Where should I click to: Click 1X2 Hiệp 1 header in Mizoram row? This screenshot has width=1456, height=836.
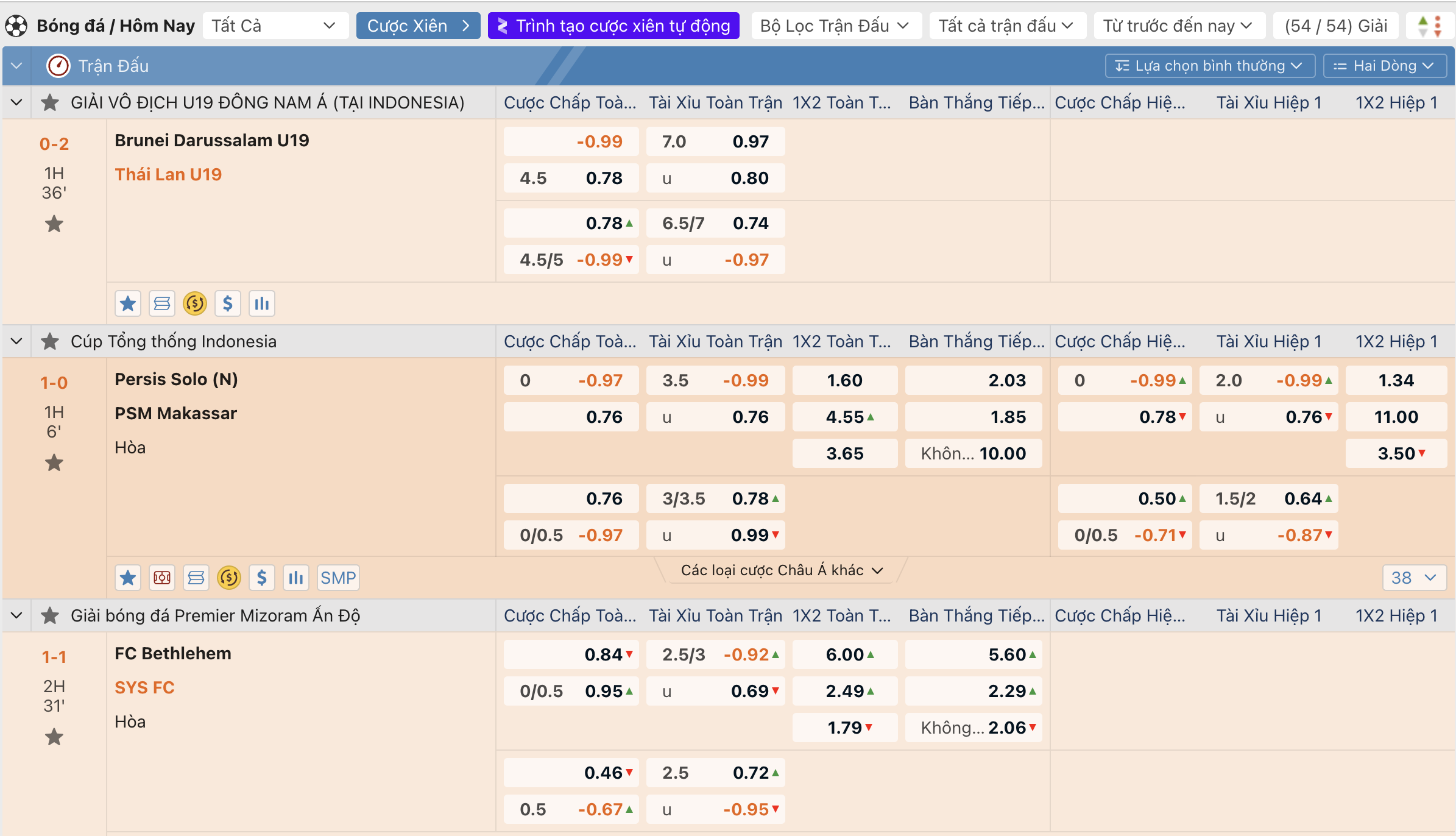[x=1396, y=615]
